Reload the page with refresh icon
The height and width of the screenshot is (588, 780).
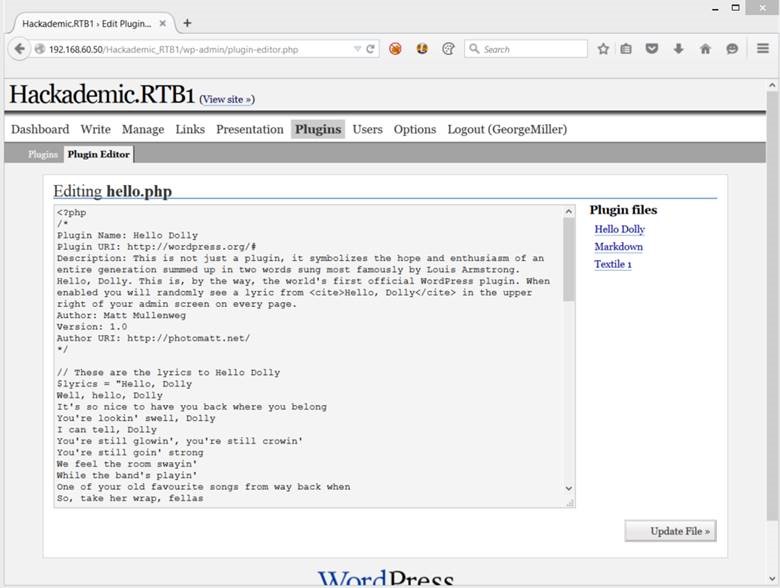pos(370,49)
